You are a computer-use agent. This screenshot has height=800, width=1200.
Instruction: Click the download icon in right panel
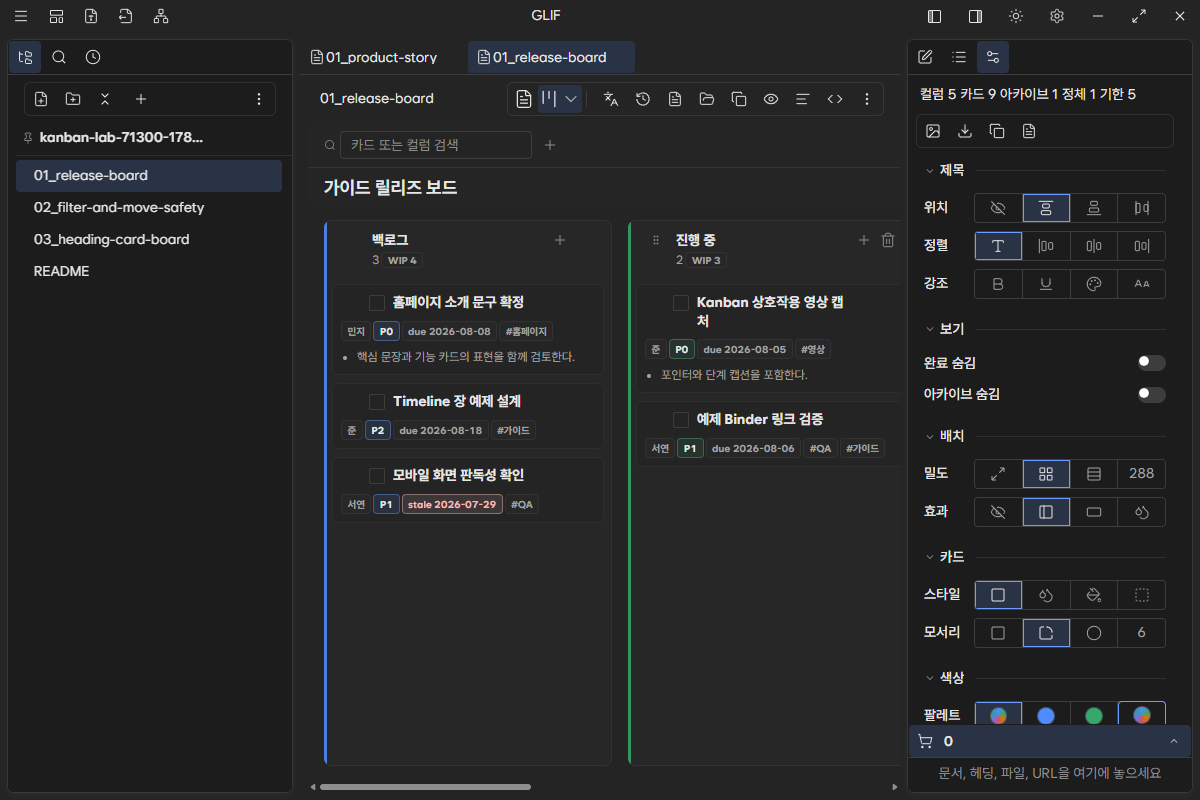point(965,131)
